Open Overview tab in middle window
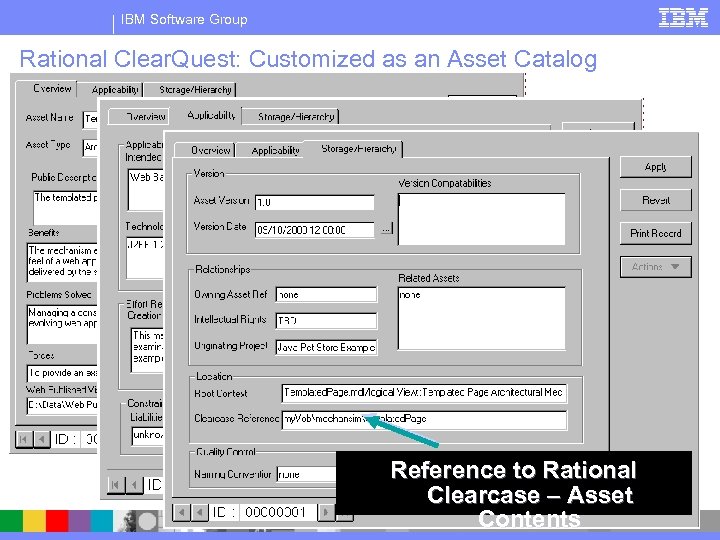This screenshot has height=540, width=720. [x=140, y=117]
